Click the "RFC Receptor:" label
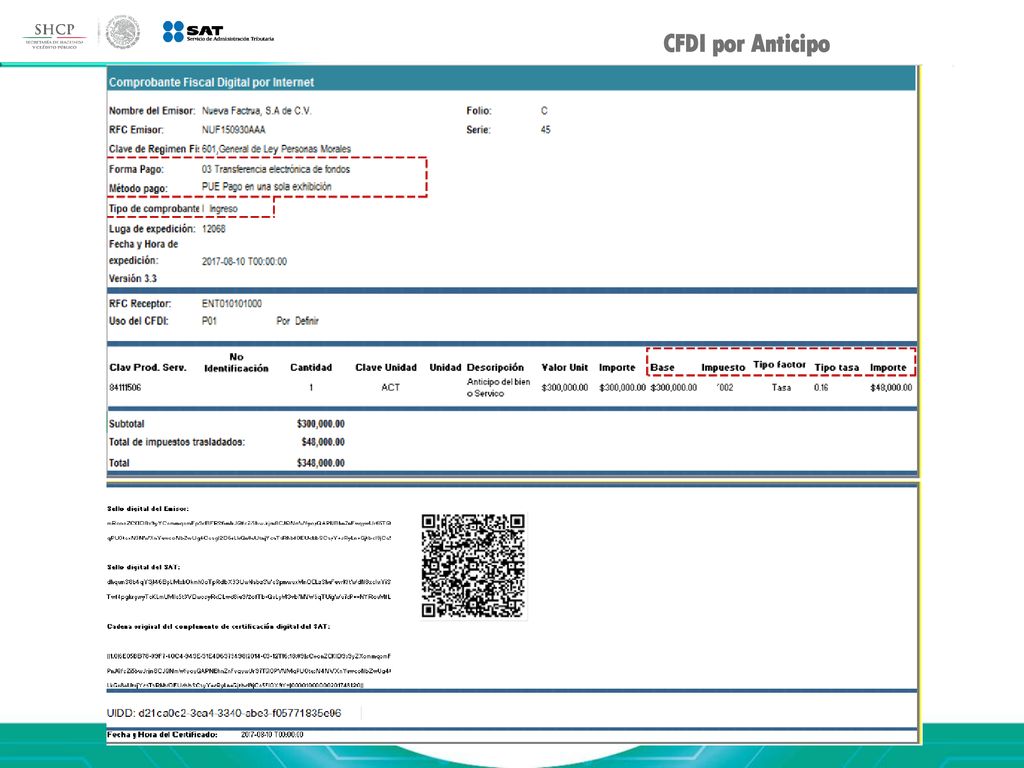 click(x=140, y=304)
